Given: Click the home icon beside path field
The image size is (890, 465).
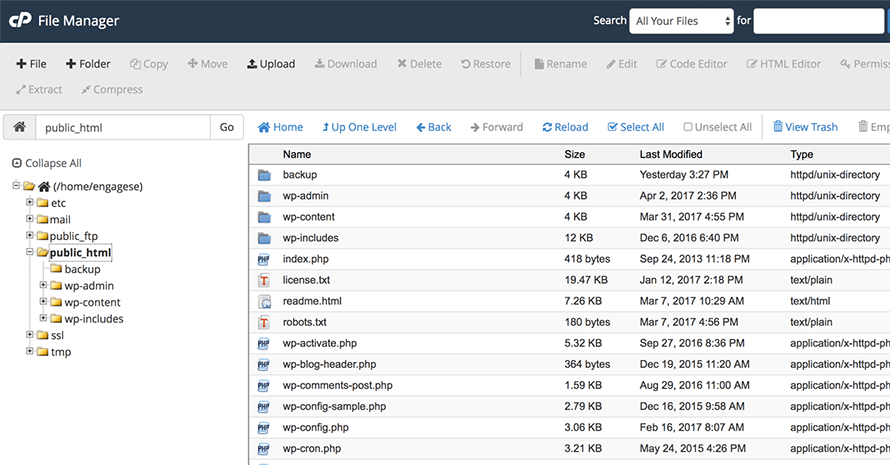Looking at the screenshot, I should click(x=19, y=127).
